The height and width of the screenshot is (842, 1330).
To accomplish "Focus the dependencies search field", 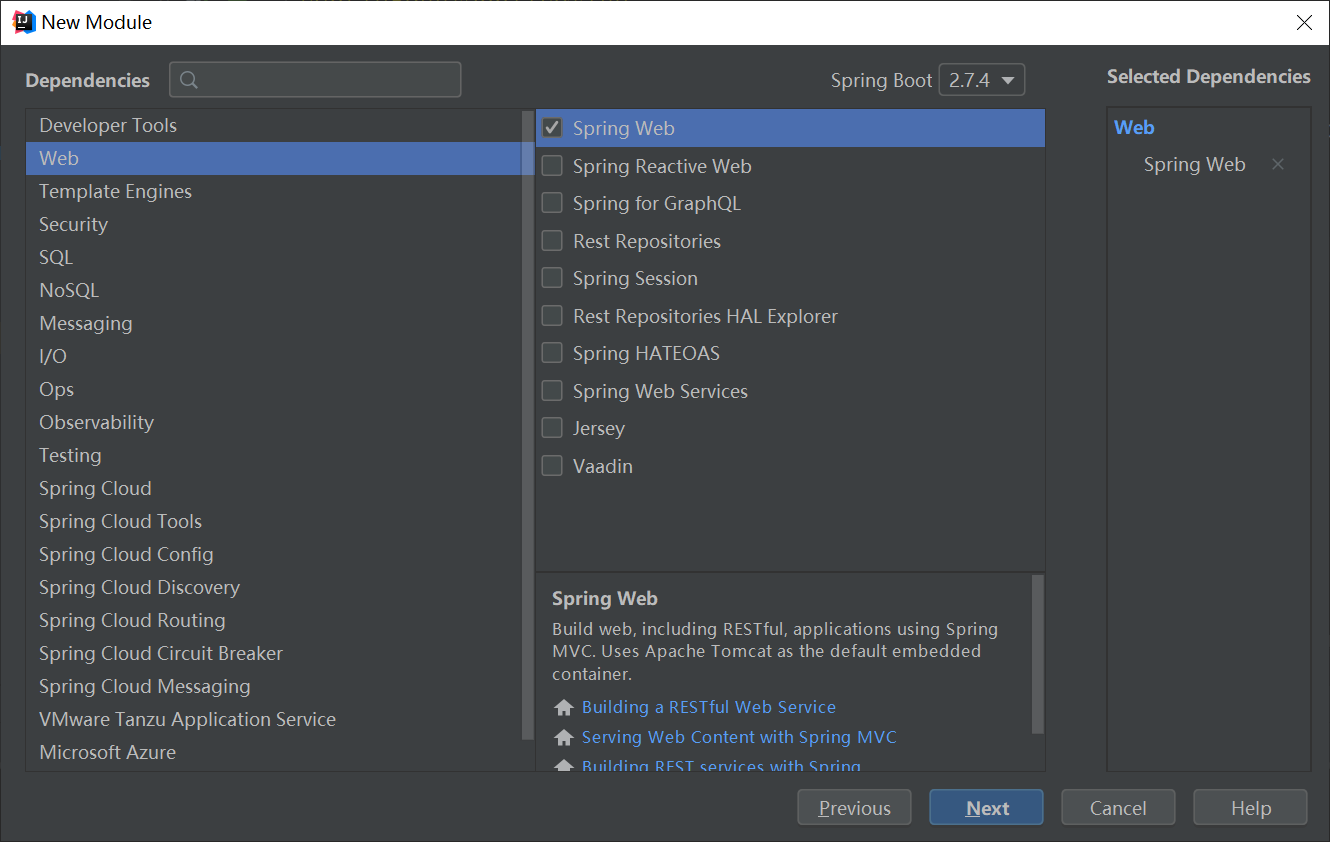I will coord(315,80).
